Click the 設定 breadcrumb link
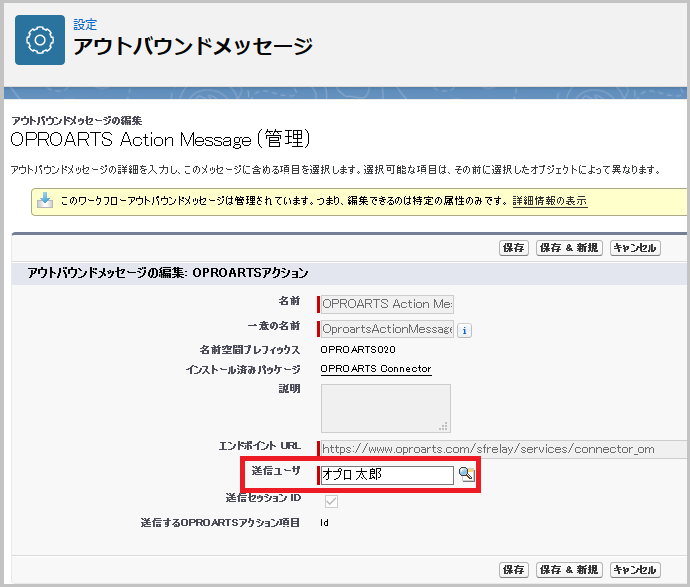Viewport: 690px width, 587px height. [x=85, y=24]
